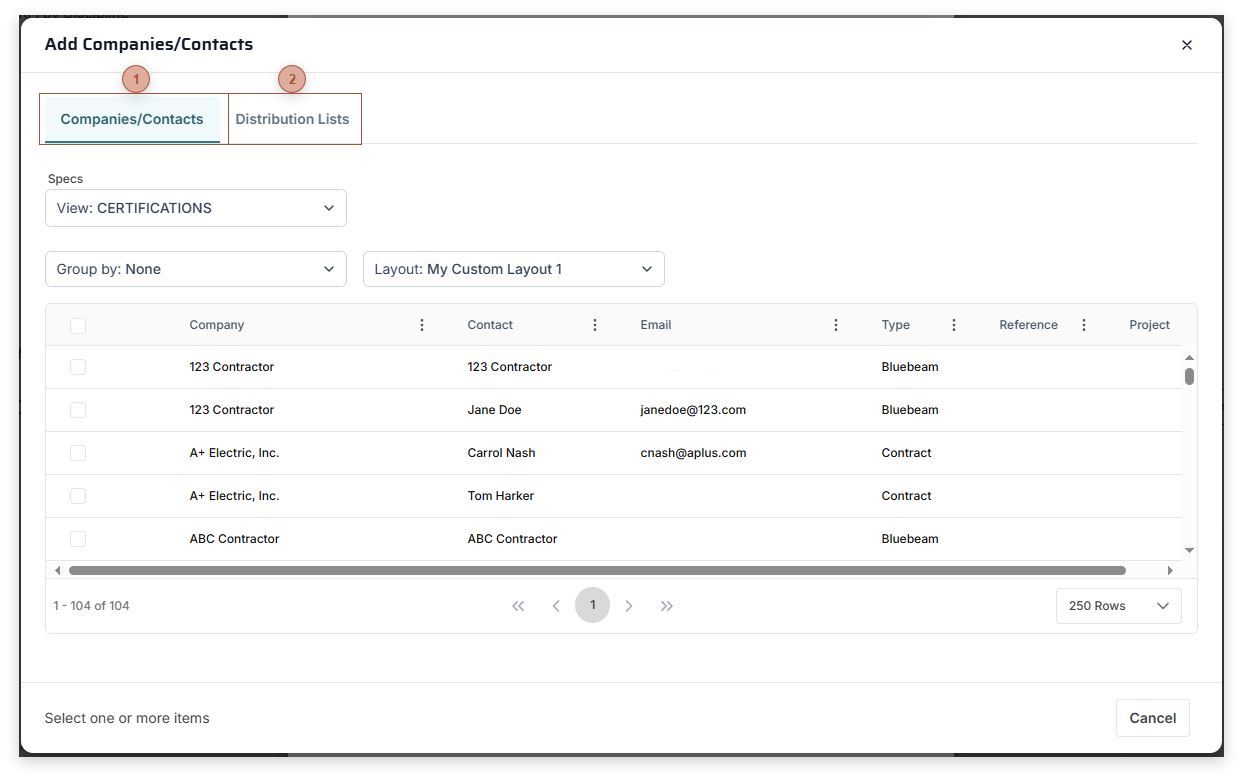Go to the next page with the right chevron
Screen dimensions: 1243x780
point(629,605)
